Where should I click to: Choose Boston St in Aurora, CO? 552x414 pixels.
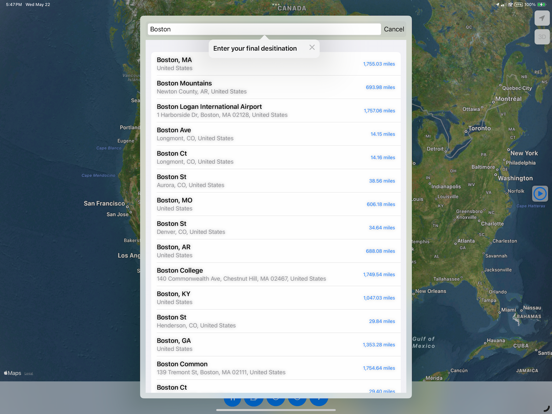coord(276,181)
